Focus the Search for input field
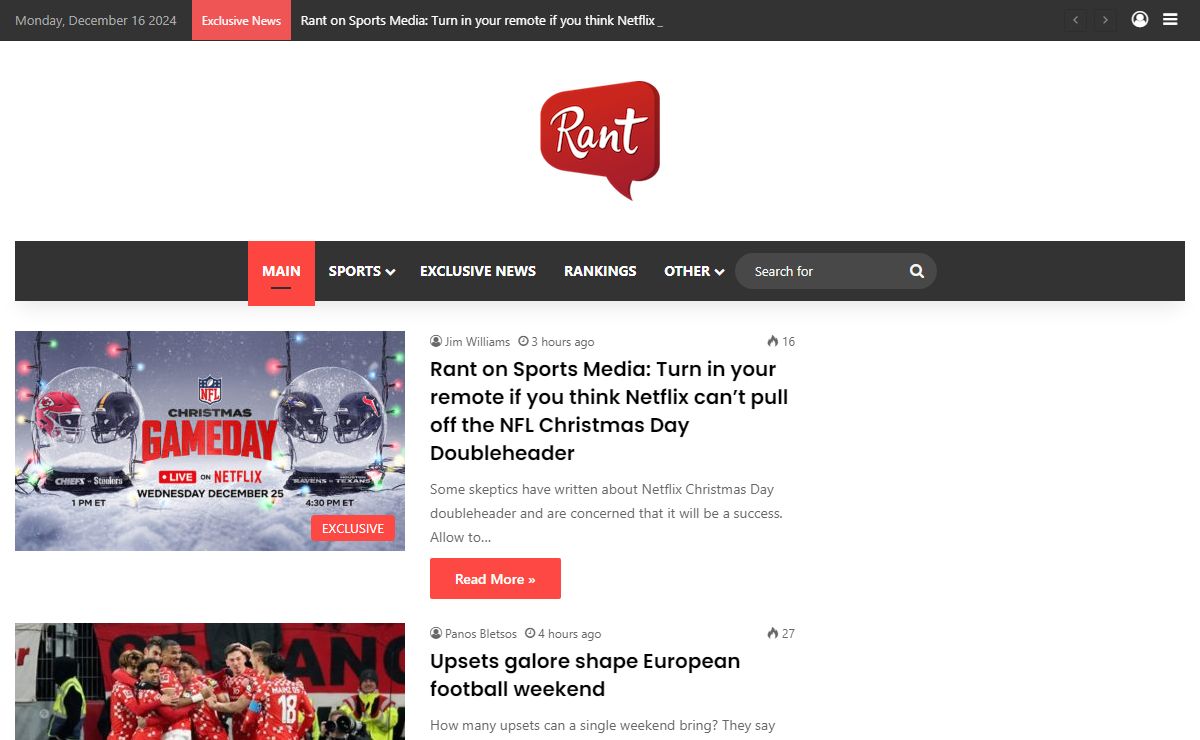The width and height of the screenshot is (1200, 740). 825,271
